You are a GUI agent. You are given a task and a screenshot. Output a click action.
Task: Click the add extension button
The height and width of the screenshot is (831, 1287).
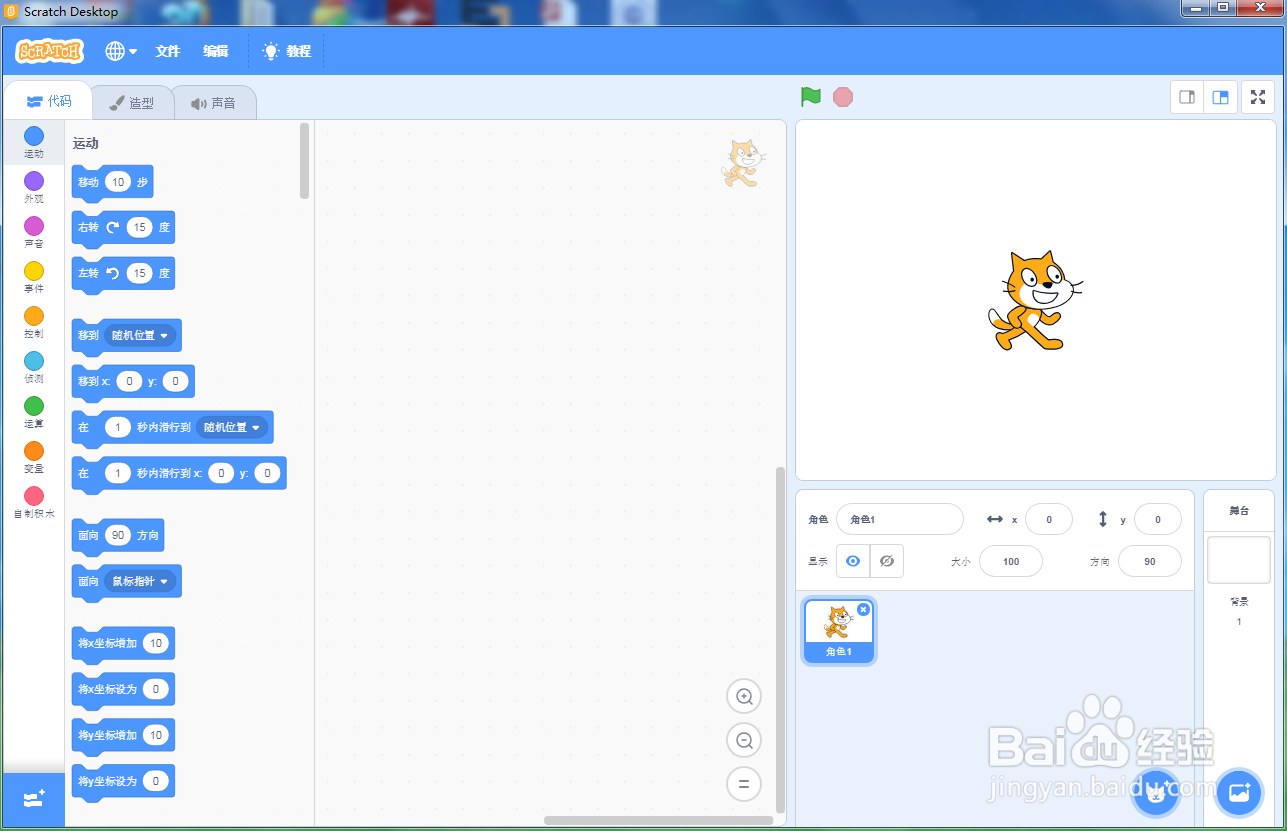(34, 799)
